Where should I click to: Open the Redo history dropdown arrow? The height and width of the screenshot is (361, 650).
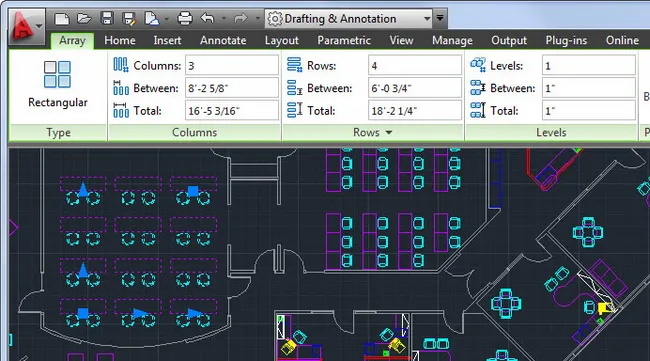pos(257,19)
